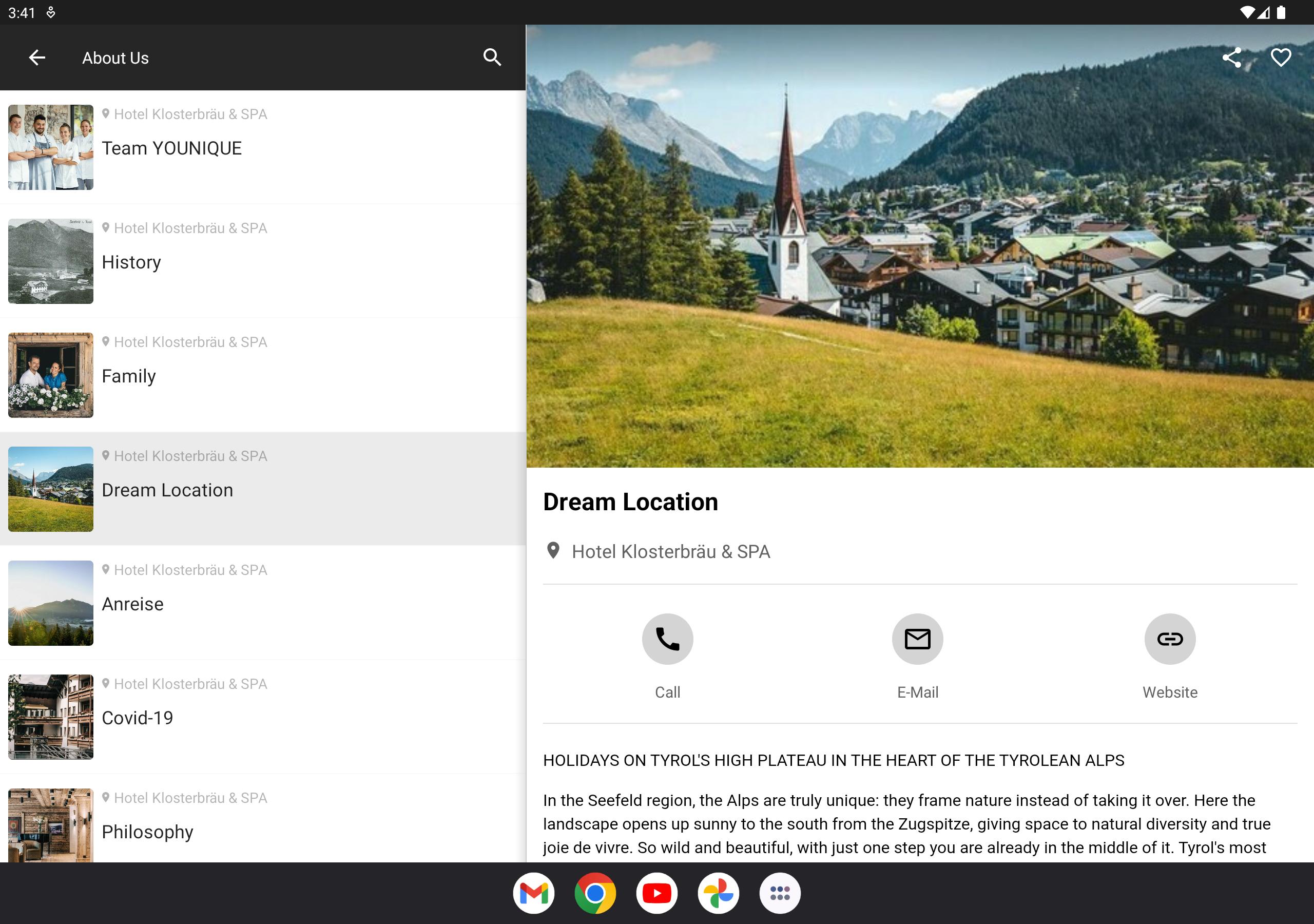Open the Family entry
Image resolution: width=1314 pixels, height=924 pixels.
tap(263, 375)
